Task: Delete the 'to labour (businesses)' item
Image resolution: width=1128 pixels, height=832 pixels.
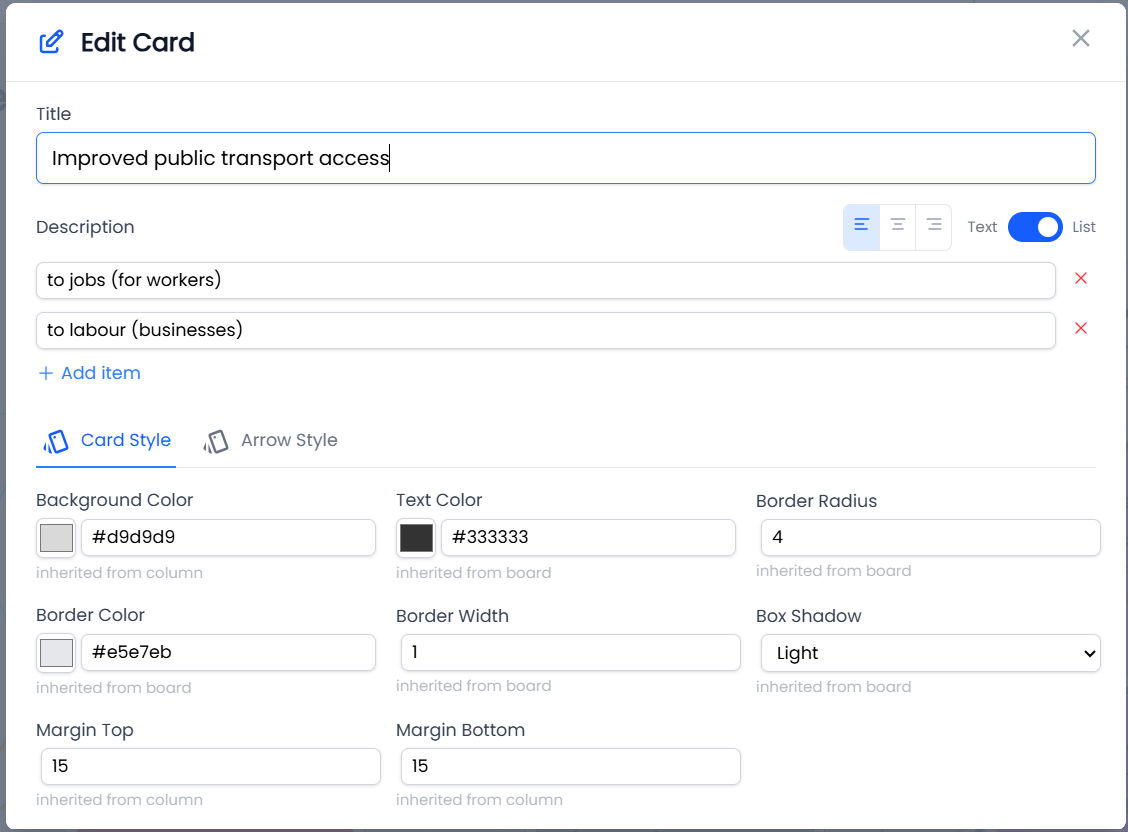Action: (1081, 329)
